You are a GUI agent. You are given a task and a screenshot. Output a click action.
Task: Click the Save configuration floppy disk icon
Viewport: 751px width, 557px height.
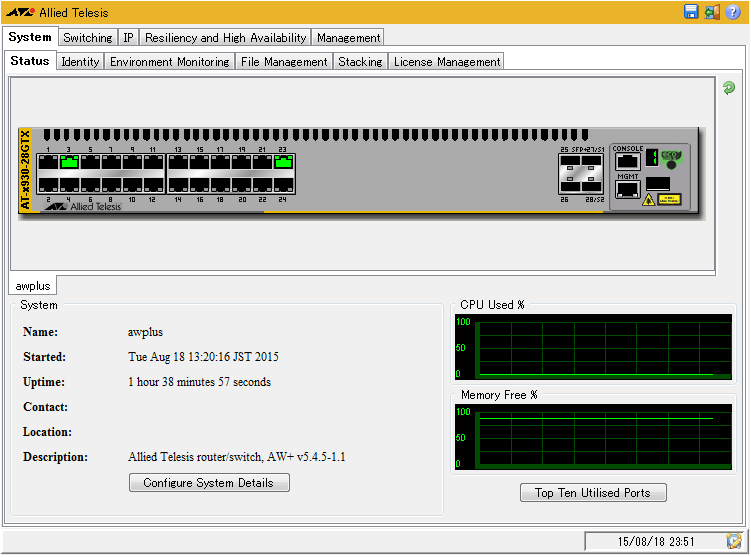tap(691, 12)
